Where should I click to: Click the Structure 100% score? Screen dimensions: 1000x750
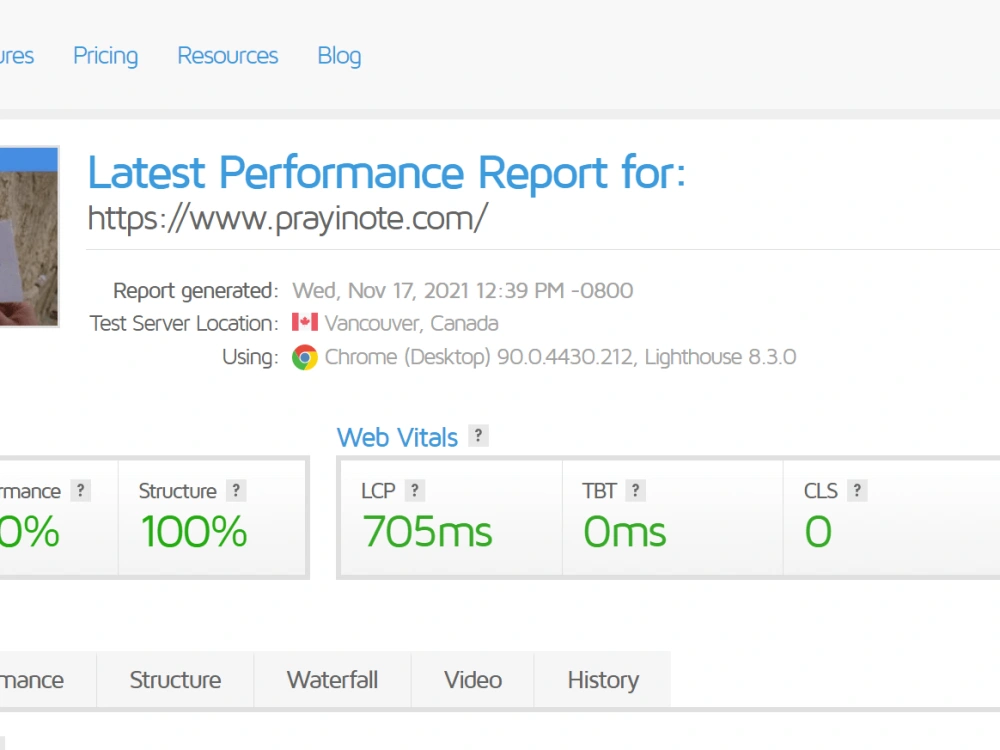pos(194,532)
